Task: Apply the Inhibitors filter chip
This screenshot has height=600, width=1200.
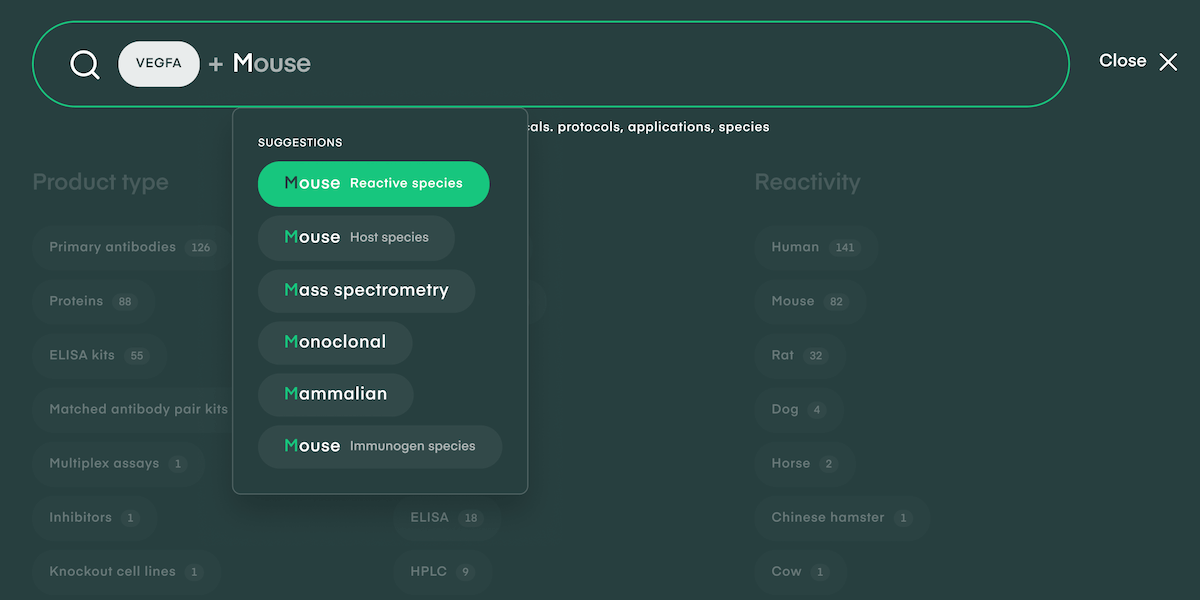Action: point(93,518)
